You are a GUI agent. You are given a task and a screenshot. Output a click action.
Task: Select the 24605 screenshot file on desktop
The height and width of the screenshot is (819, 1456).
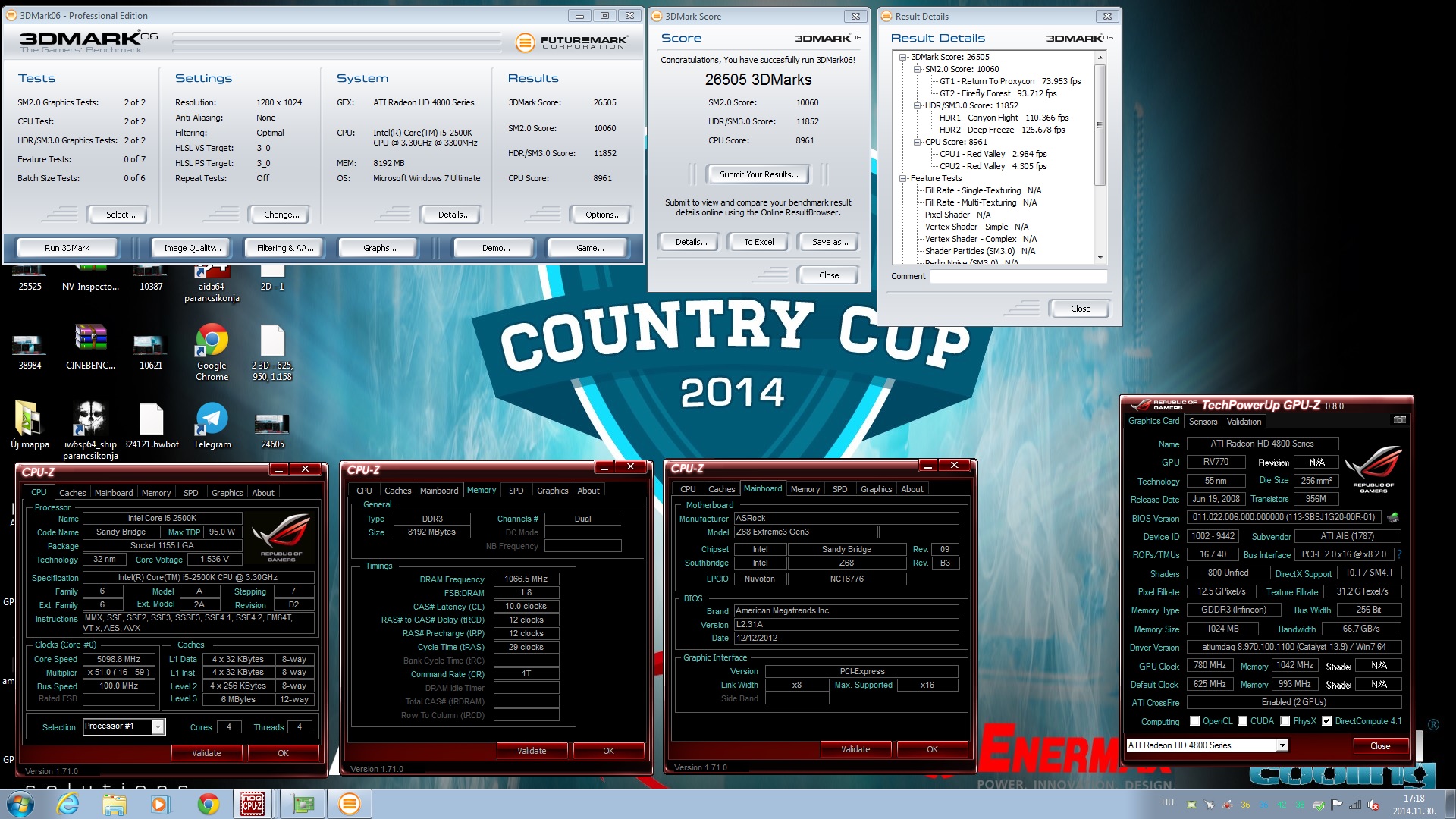[x=272, y=424]
